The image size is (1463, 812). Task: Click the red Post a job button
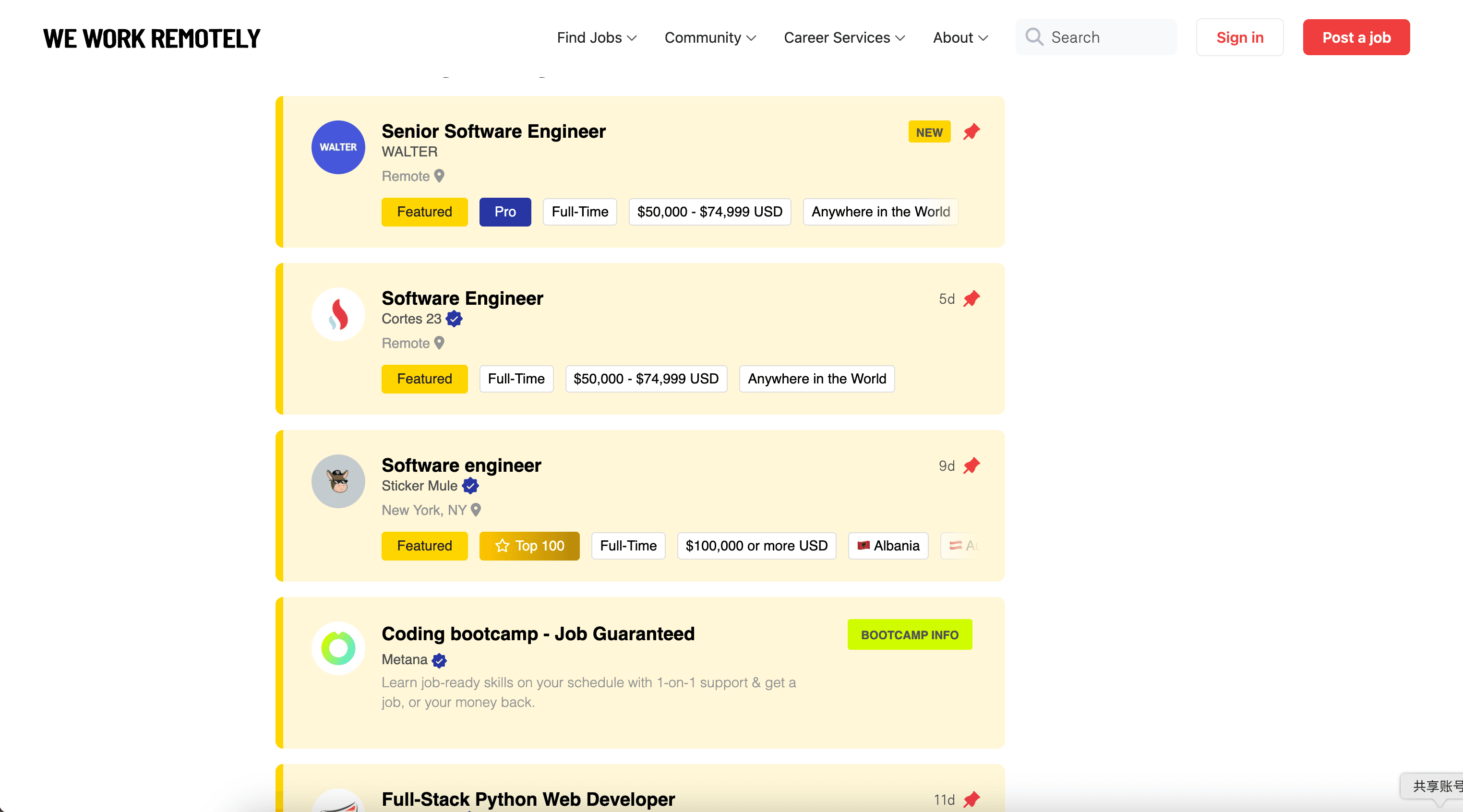1356,37
